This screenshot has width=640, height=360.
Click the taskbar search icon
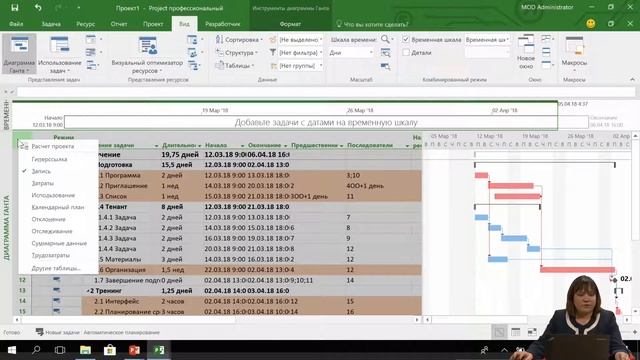[36, 350]
